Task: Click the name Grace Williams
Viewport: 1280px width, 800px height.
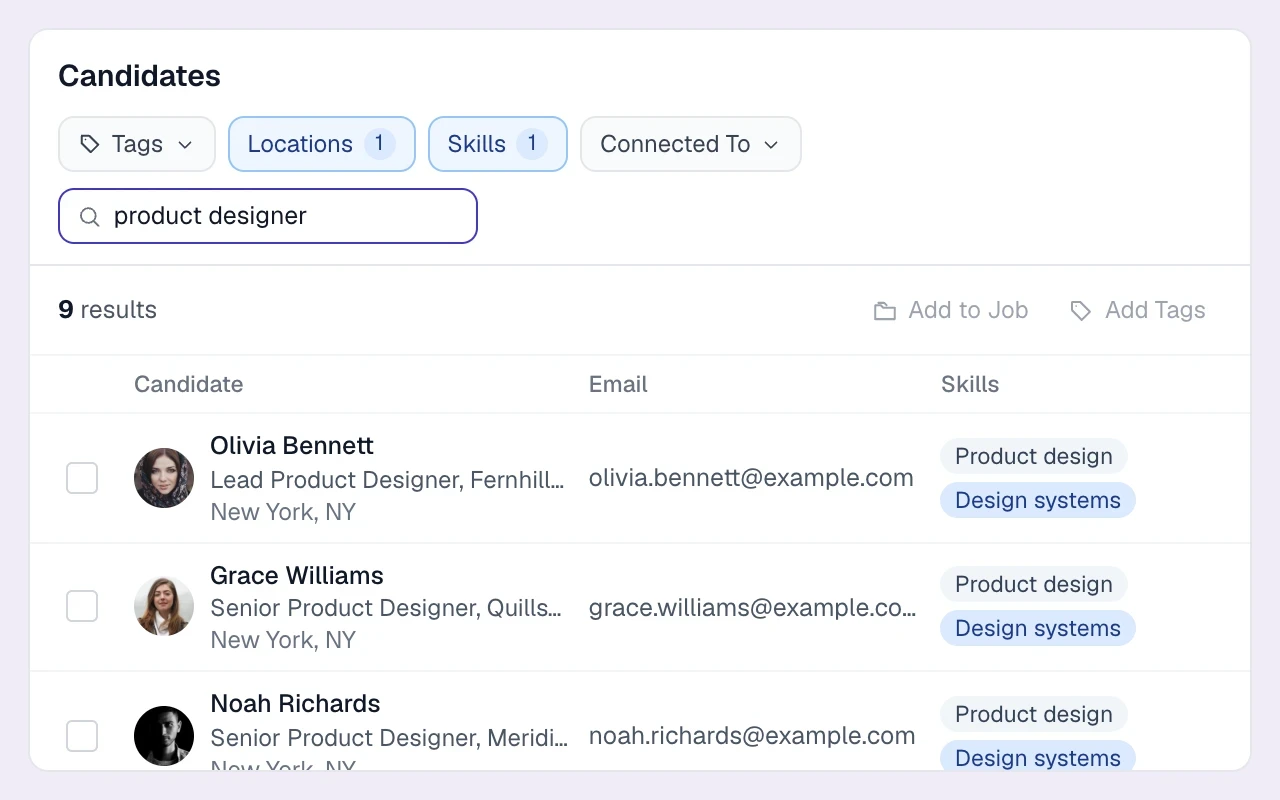Action: pos(297,575)
